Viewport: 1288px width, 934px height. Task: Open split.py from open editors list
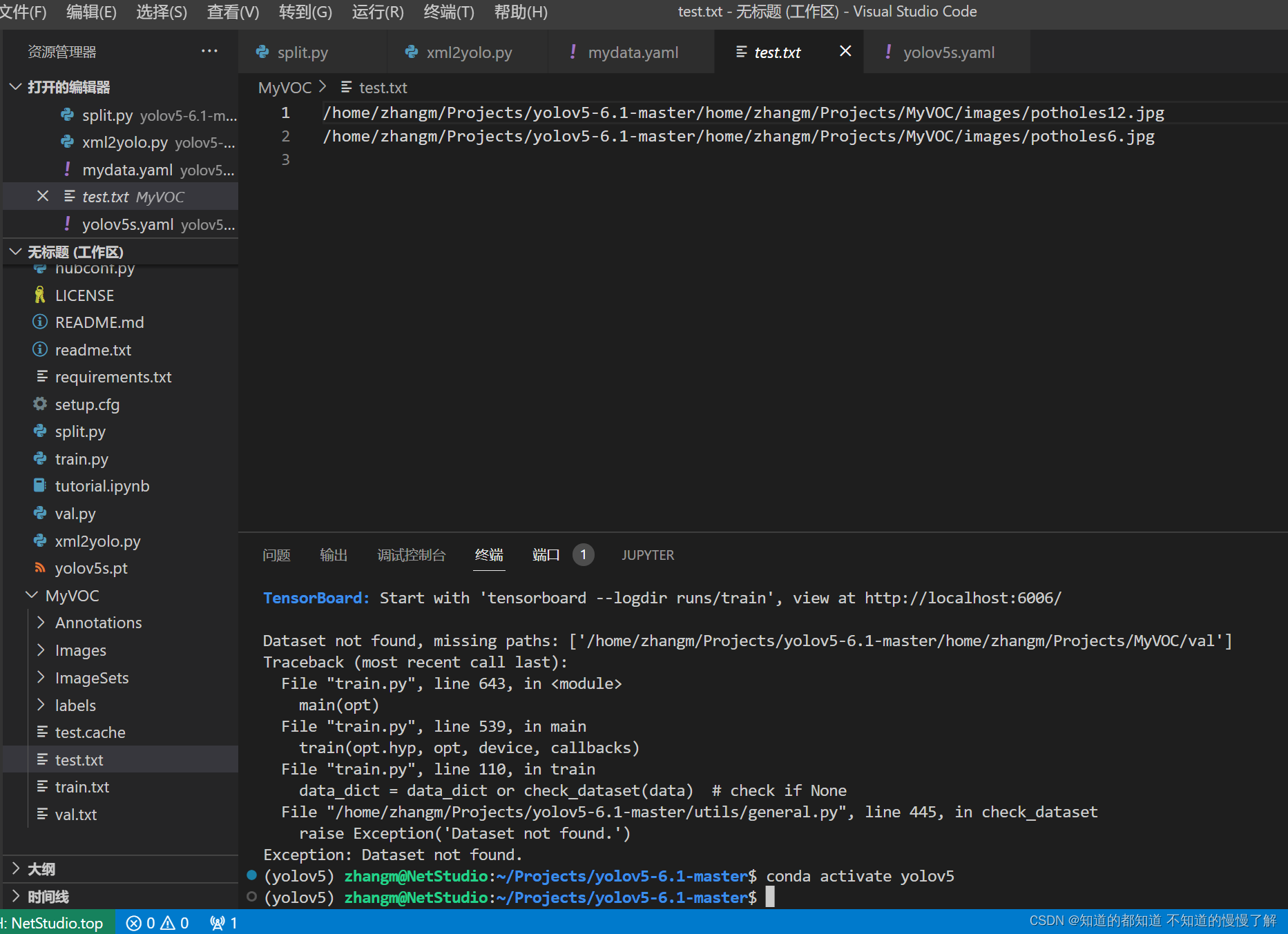[121, 115]
